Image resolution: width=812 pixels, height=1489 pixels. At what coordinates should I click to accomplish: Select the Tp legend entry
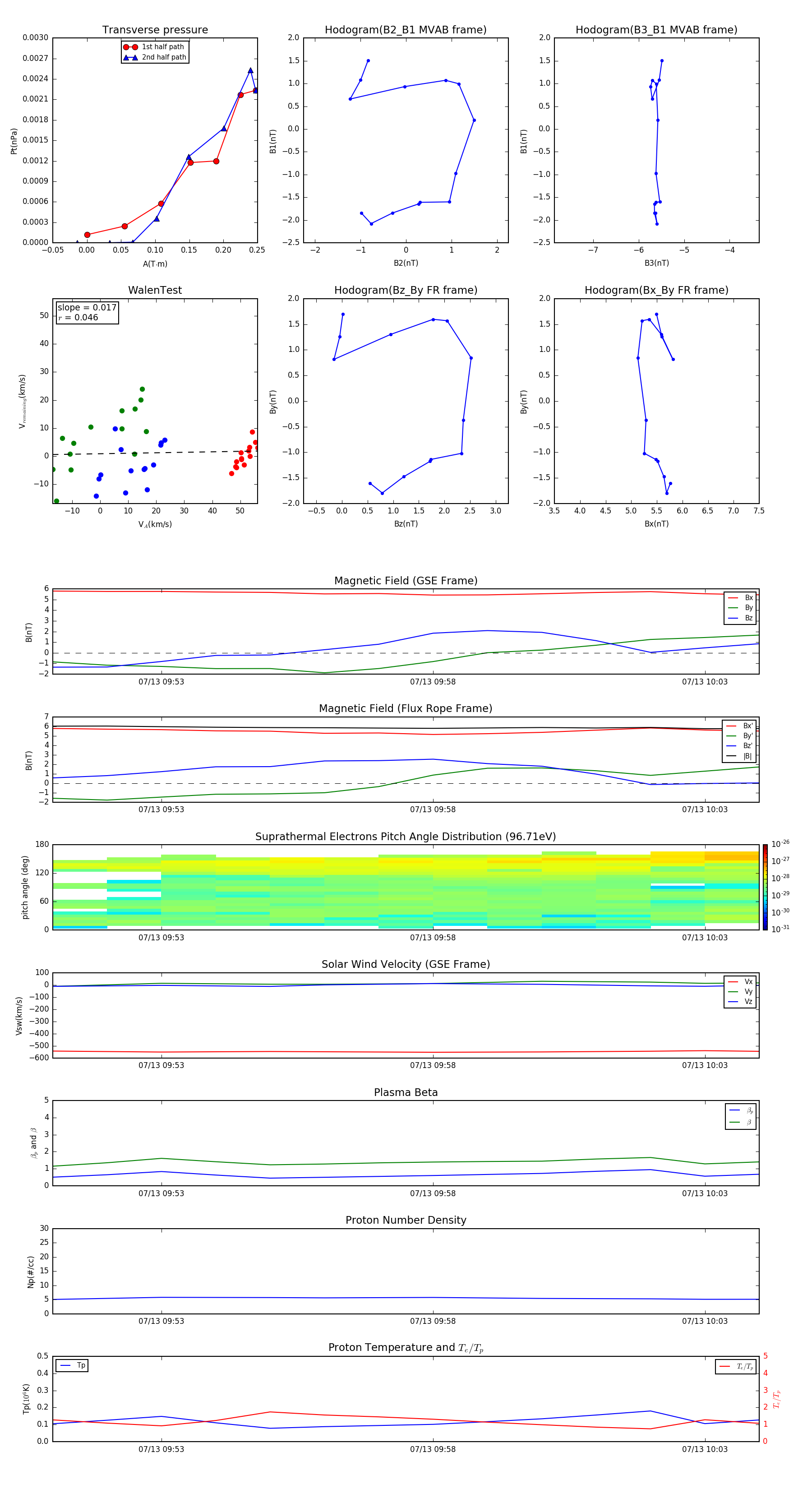click(x=72, y=1365)
